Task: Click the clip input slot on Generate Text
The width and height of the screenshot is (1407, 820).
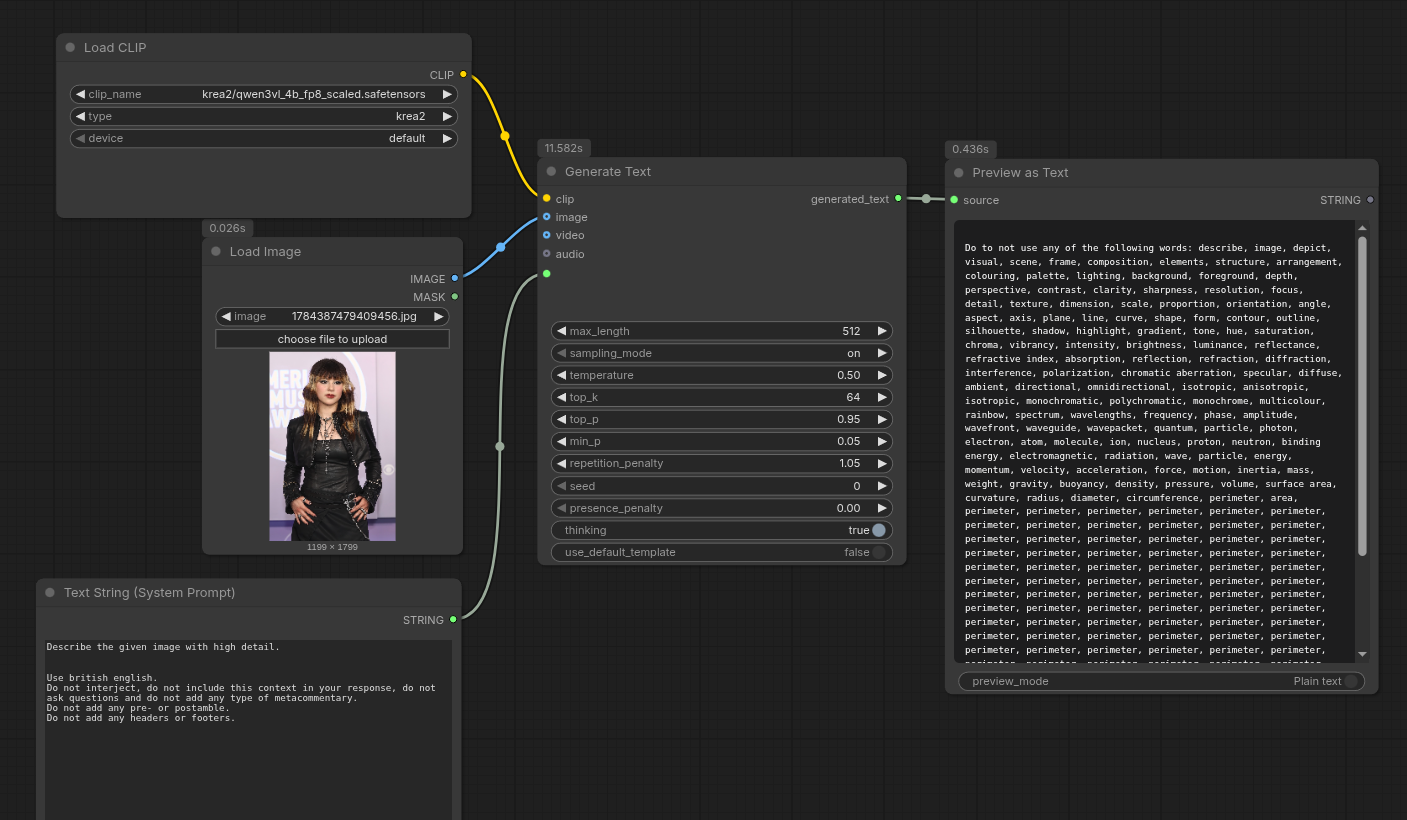Action: pyautogui.click(x=546, y=198)
